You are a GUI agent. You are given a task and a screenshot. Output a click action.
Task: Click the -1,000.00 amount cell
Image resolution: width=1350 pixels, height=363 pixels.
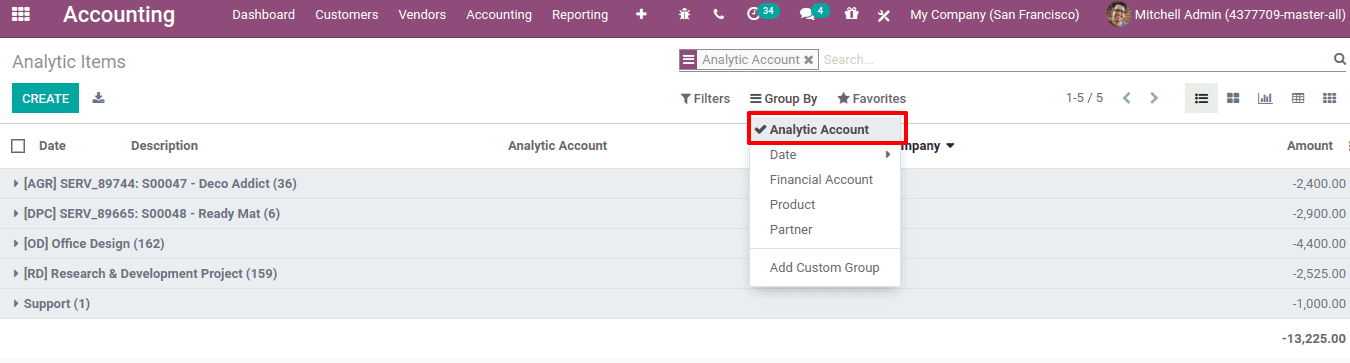(x=1318, y=304)
